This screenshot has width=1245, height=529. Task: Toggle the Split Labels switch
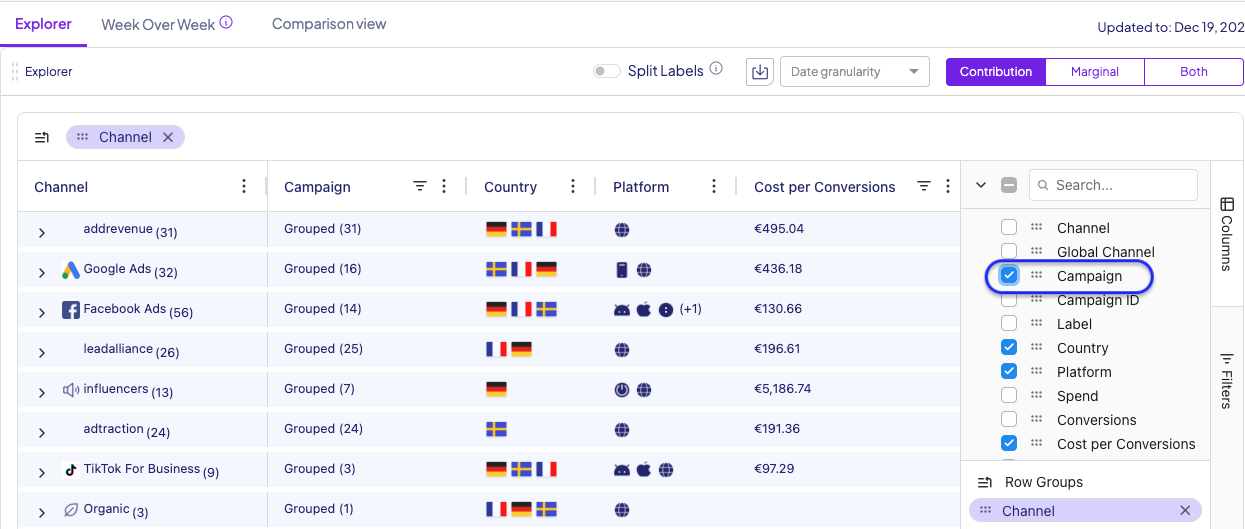(x=606, y=71)
